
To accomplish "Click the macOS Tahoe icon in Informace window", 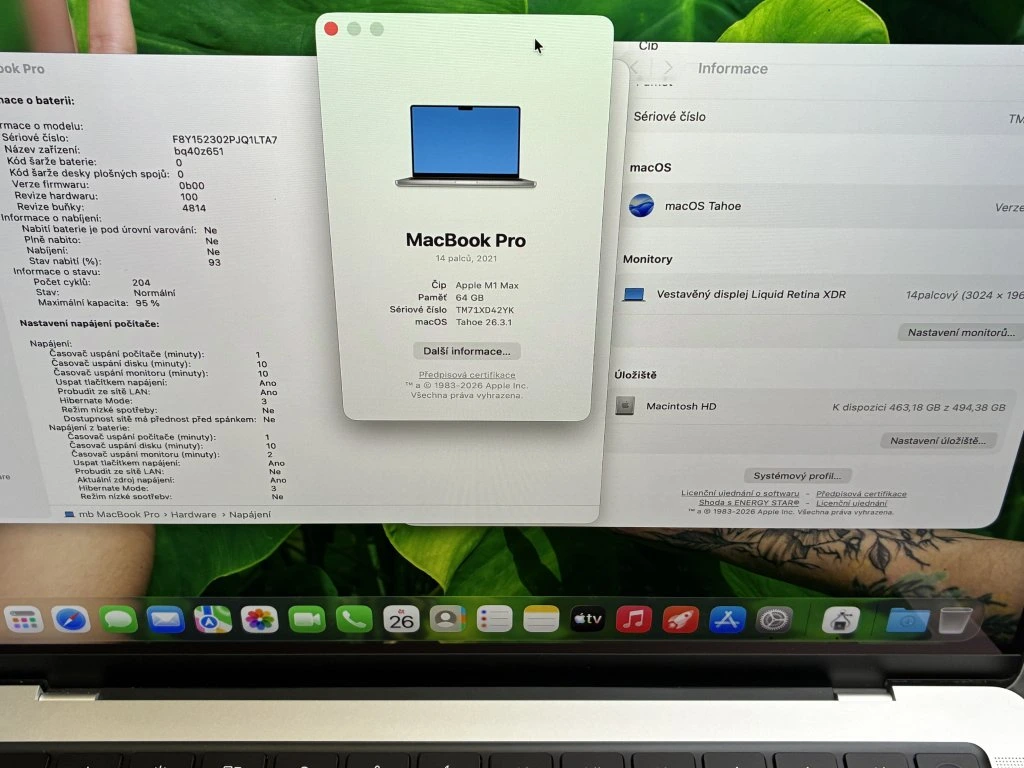I will pyautogui.click(x=641, y=206).
